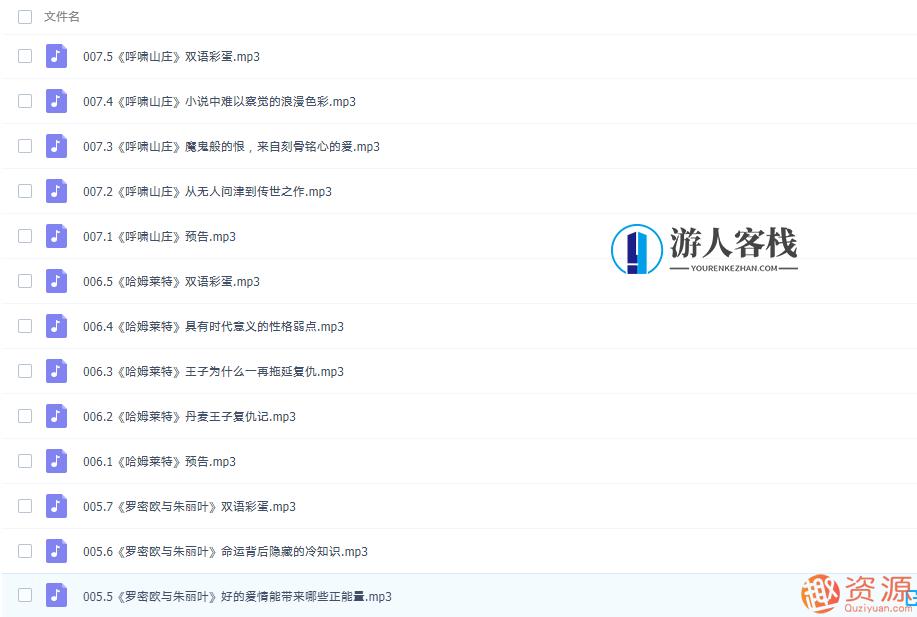Check the checkbox for 005.6《罗密欧与朱丽叶》命运背后隐藏的冷知识.mp3
917x617 pixels.
point(24,551)
